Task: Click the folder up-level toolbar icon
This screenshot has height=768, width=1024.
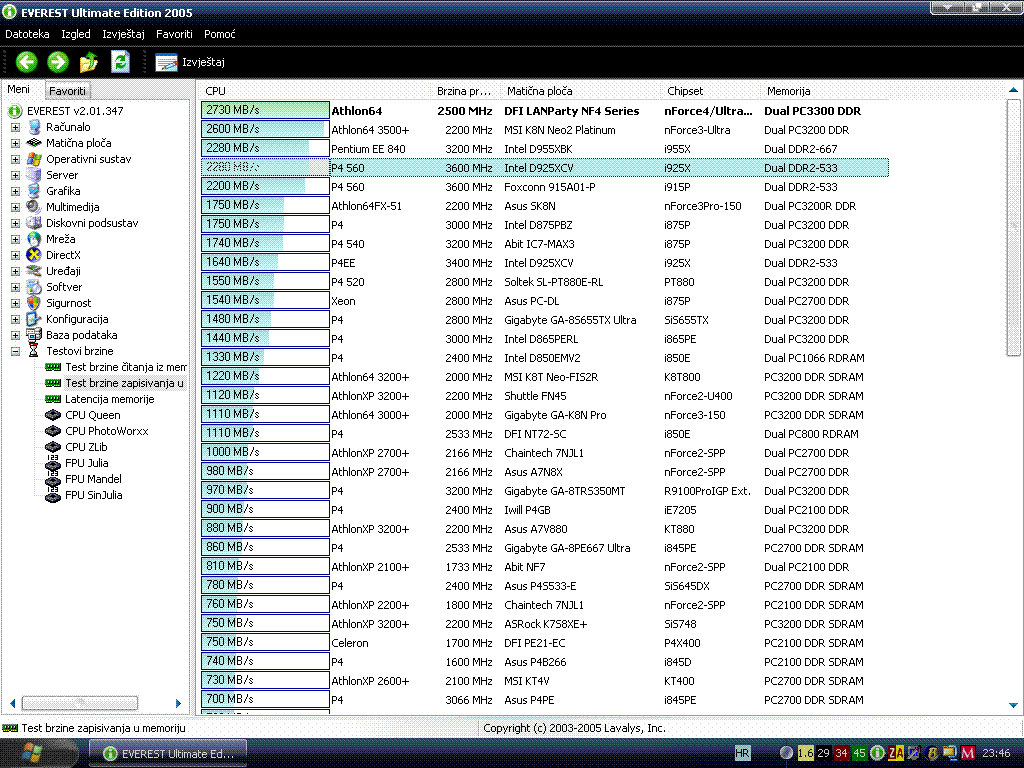Action: point(89,62)
